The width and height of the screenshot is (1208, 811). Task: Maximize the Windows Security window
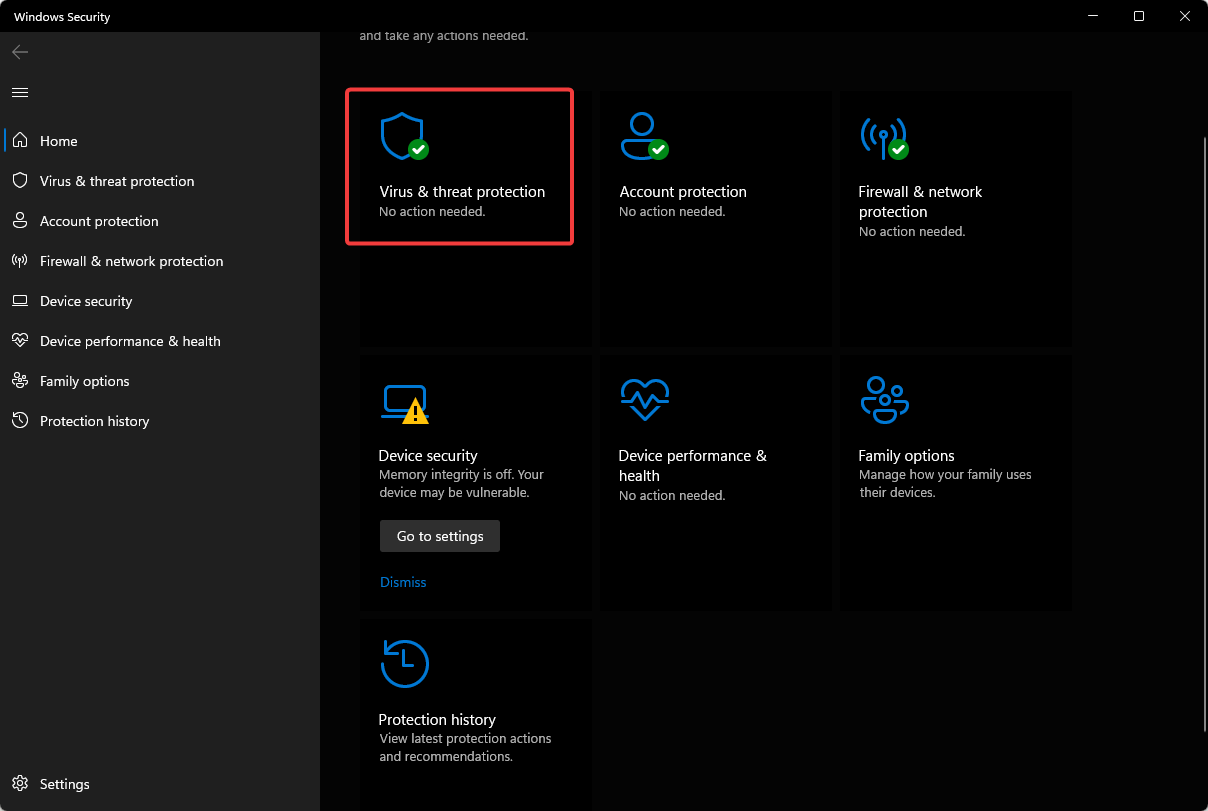click(1139, 16)
